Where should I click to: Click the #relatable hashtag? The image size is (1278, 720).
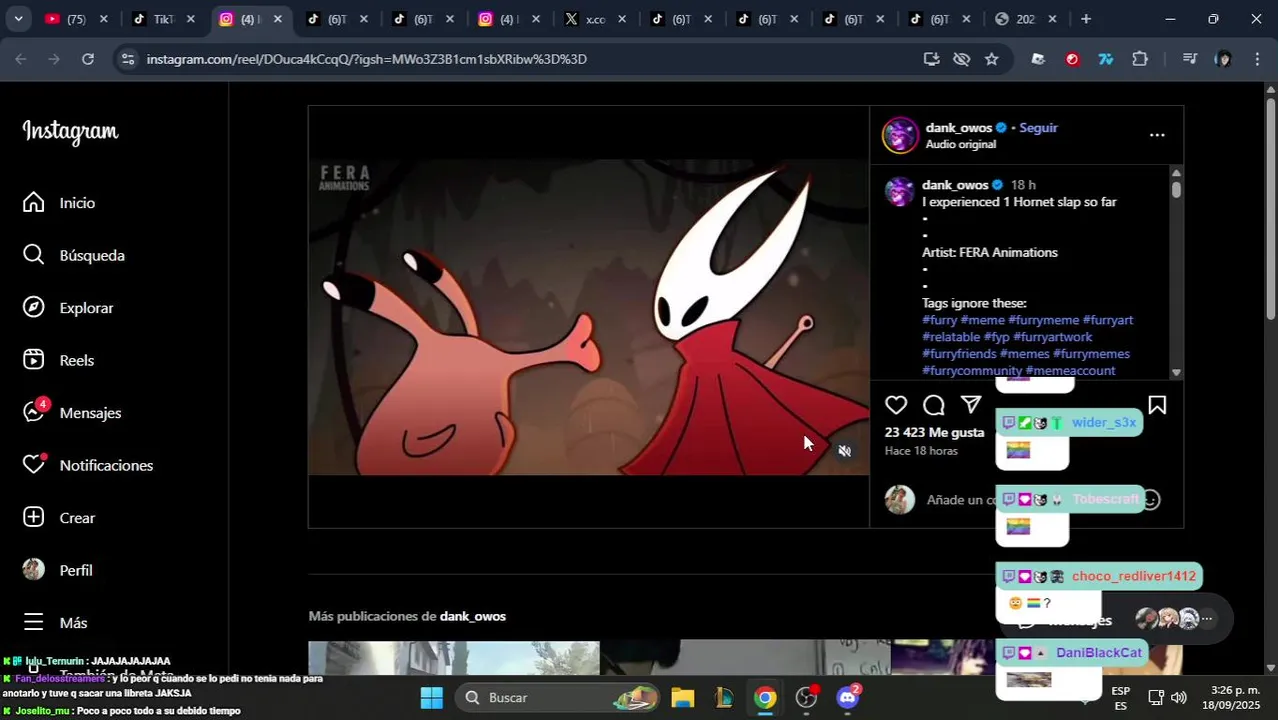pyautogui.click(x=951, y=337)
